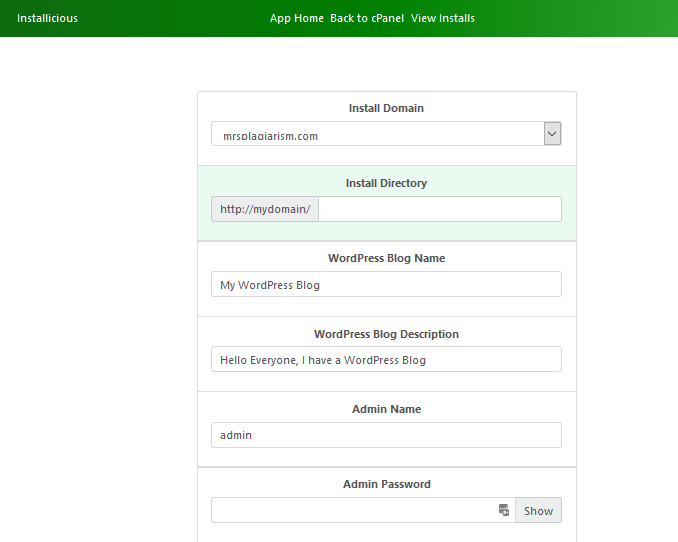Click the http://mydomain/ prefix box
Viewport: 678px width, 542px height.
pos(265,209)
